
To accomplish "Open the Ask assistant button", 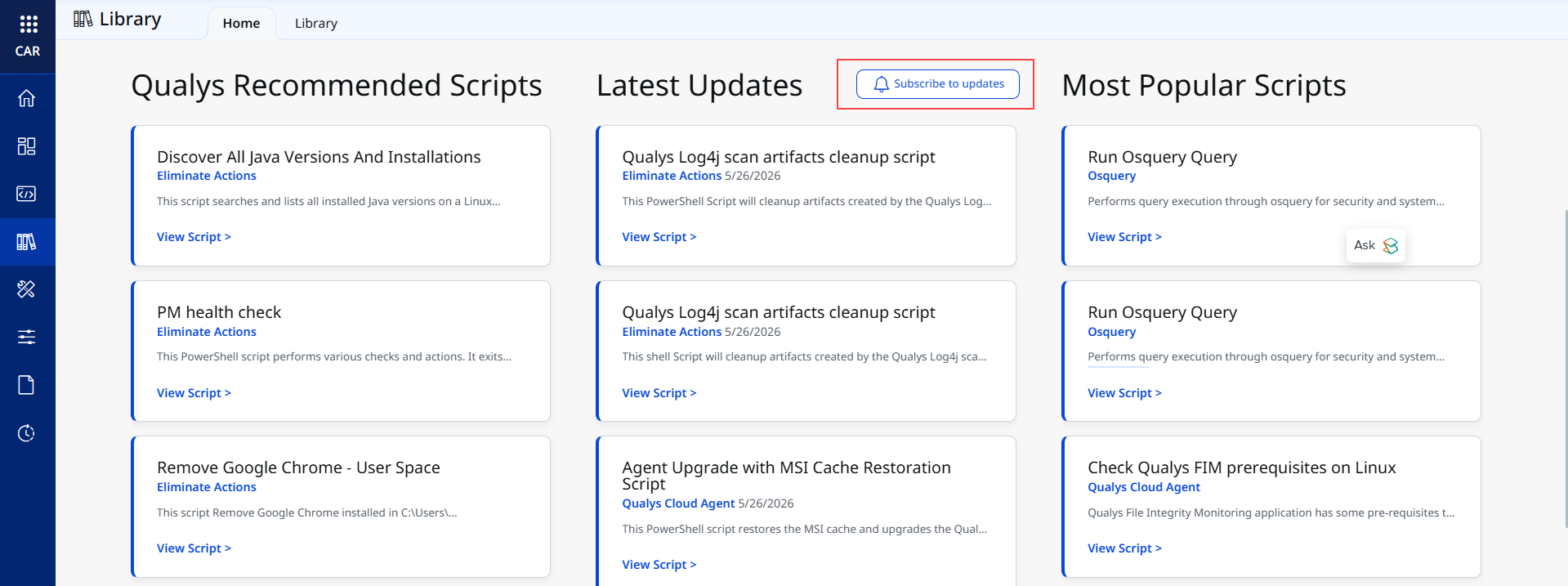I will [1376, 245].
